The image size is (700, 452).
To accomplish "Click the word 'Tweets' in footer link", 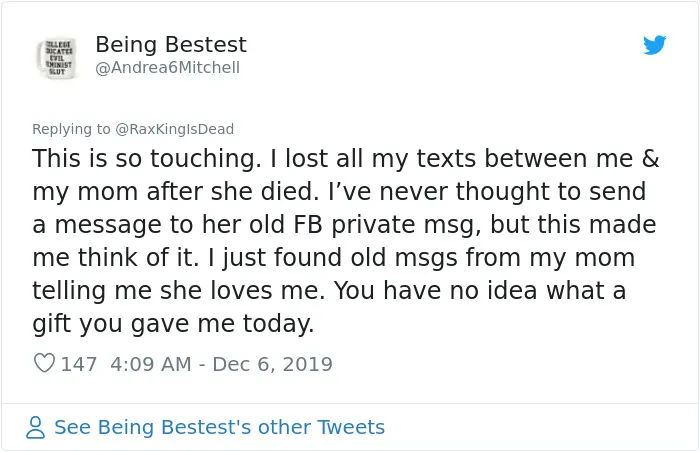I will [351, 427].
